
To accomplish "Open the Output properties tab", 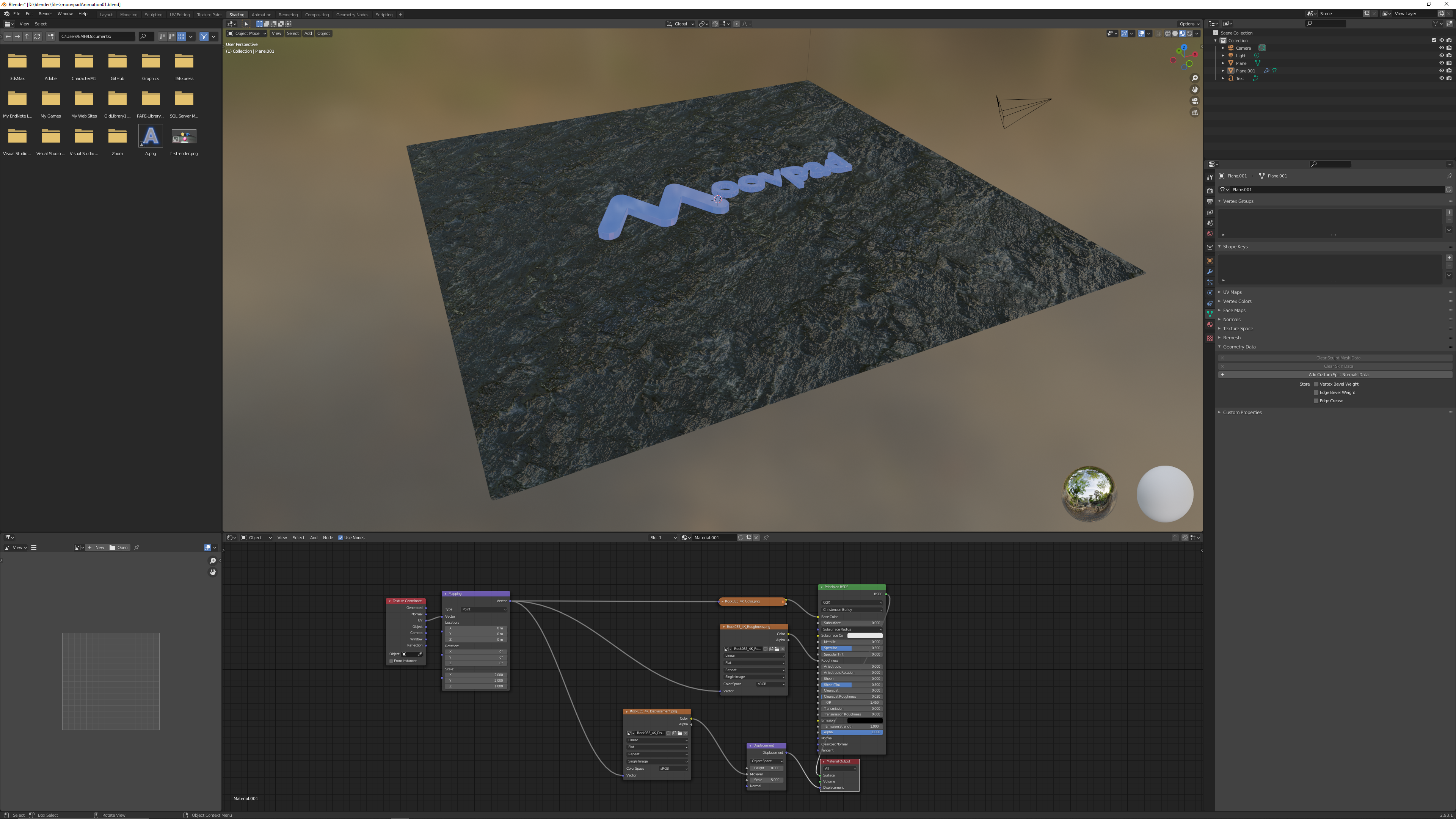I will pos(1210,201).
